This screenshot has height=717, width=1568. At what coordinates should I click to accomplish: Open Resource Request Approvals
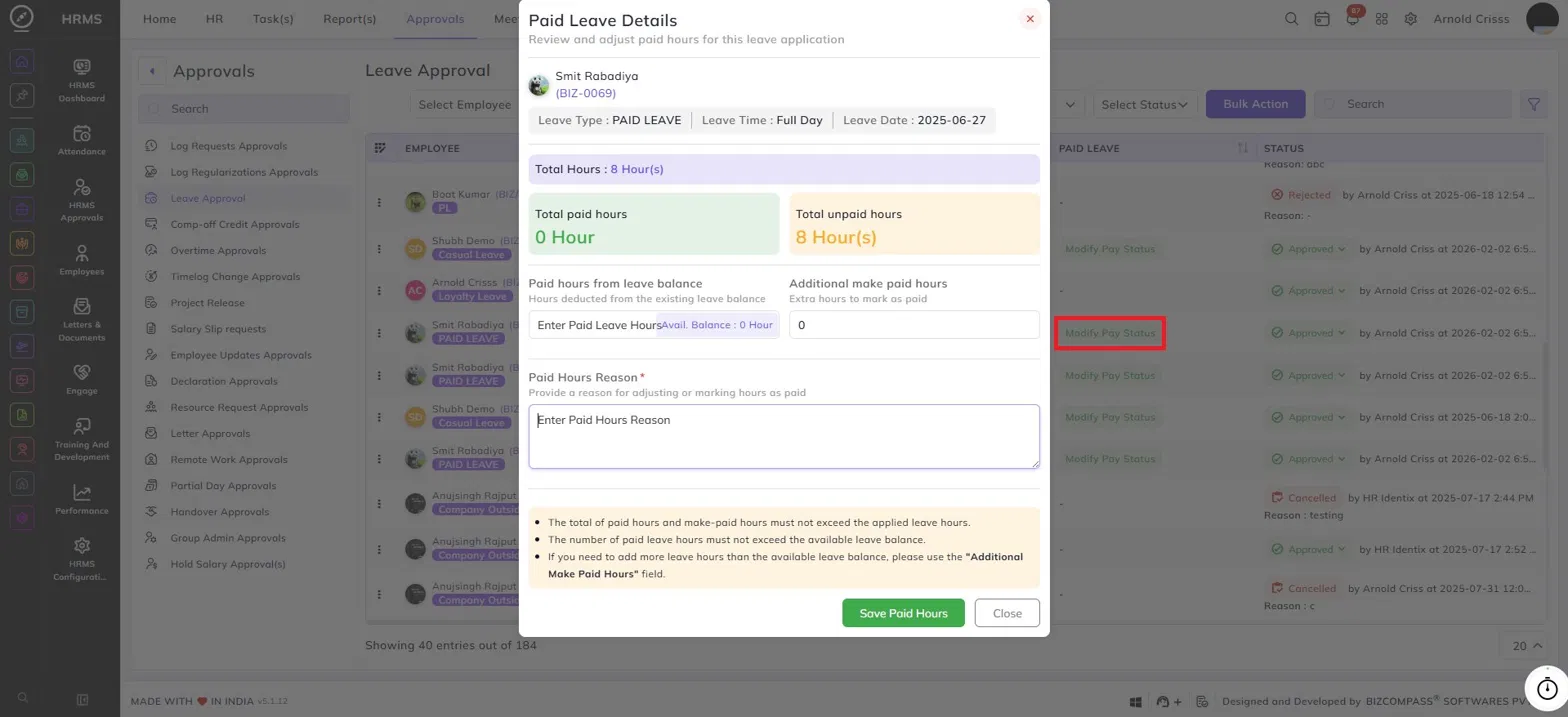point(239,407)
